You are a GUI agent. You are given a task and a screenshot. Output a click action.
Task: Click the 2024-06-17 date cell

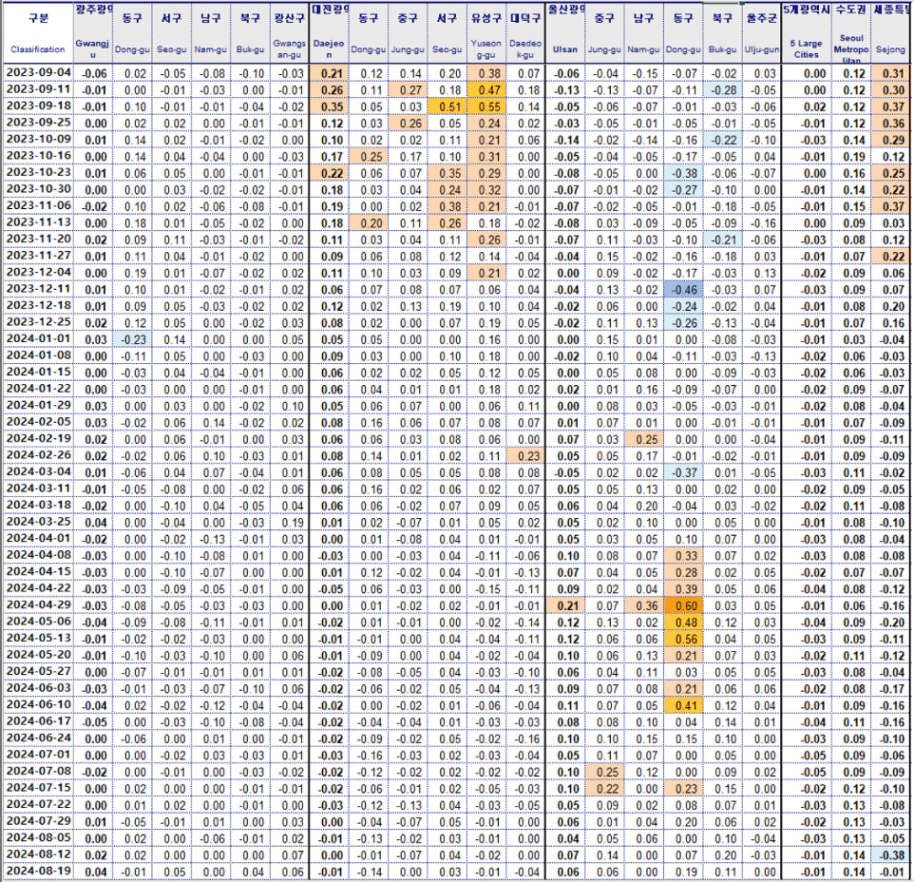pyautogui.click(x=38, y=721)
